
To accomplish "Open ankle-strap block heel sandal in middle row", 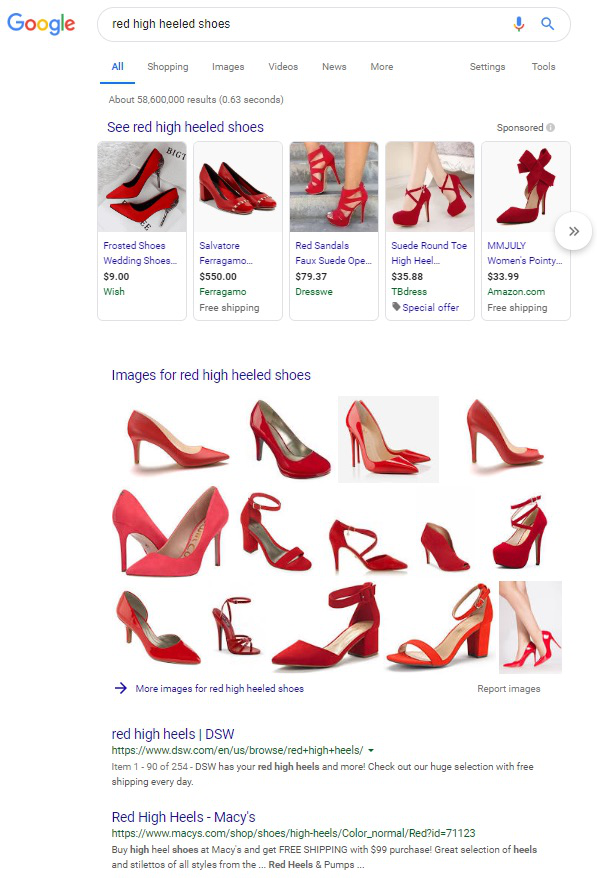I will (275, 532).
